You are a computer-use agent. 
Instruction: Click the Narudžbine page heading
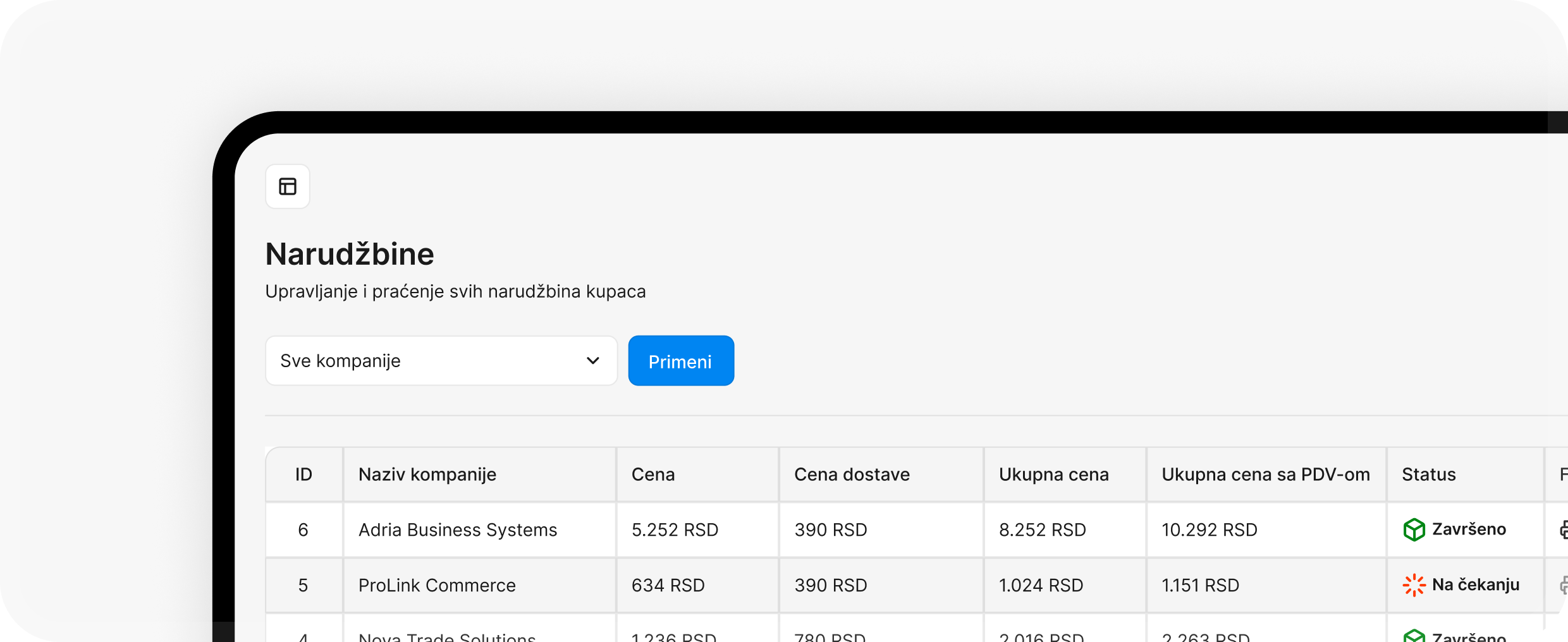pos(350,254)
